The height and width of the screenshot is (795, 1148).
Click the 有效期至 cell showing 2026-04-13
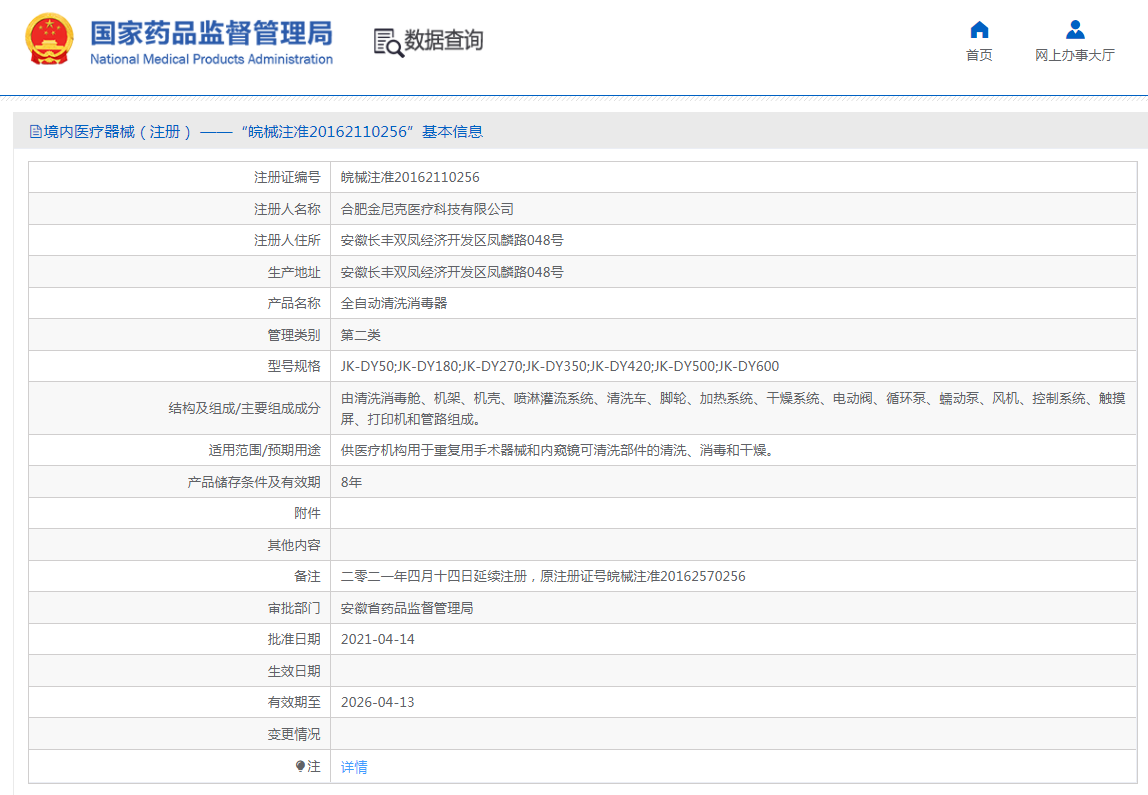coord(380,701)
